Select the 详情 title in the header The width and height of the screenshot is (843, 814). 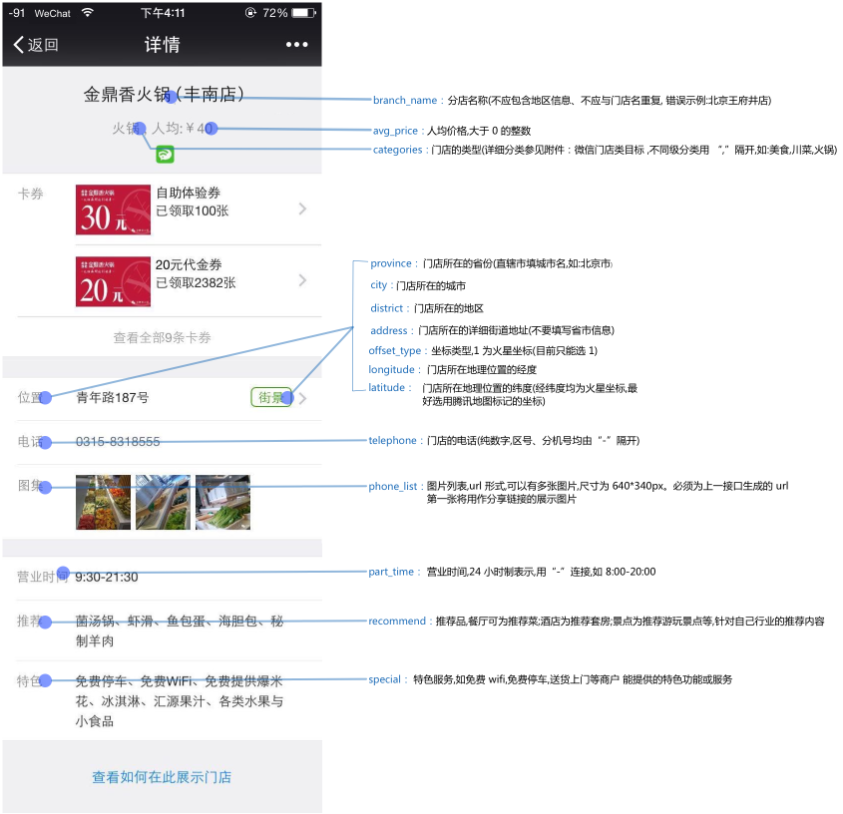coord(160,44)
